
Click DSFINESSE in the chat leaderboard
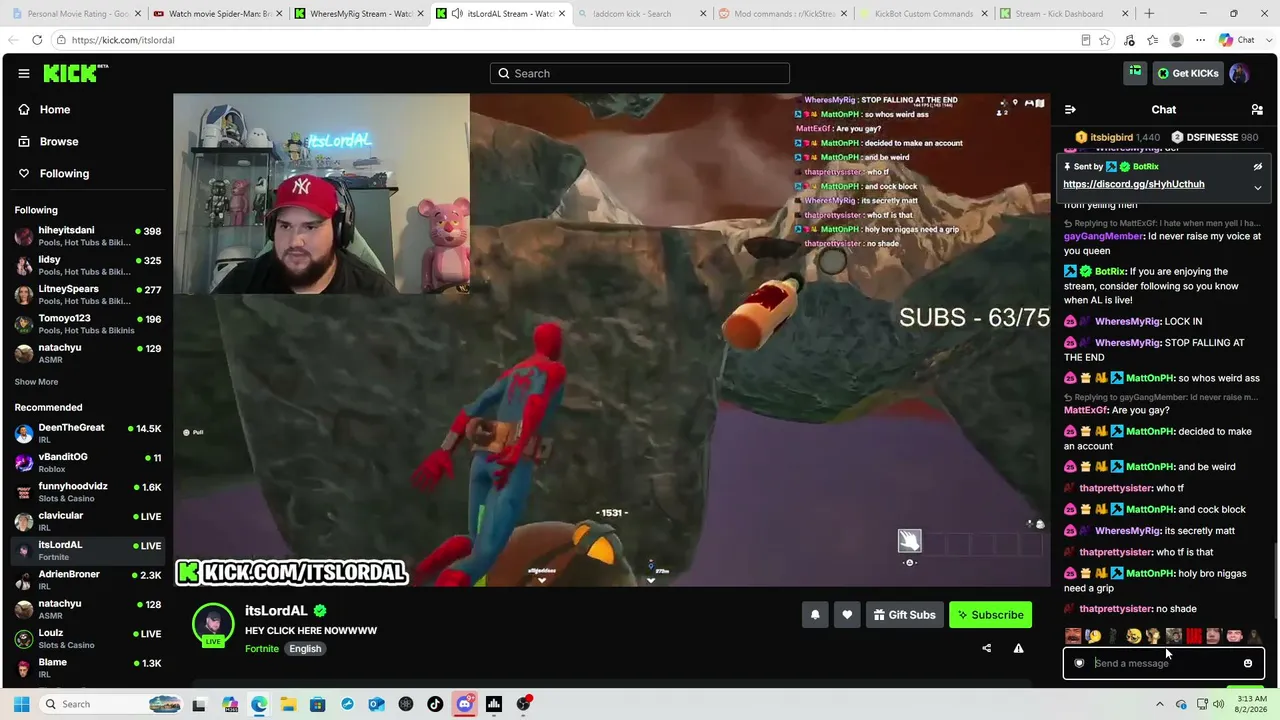click(x=1214, y=137)
